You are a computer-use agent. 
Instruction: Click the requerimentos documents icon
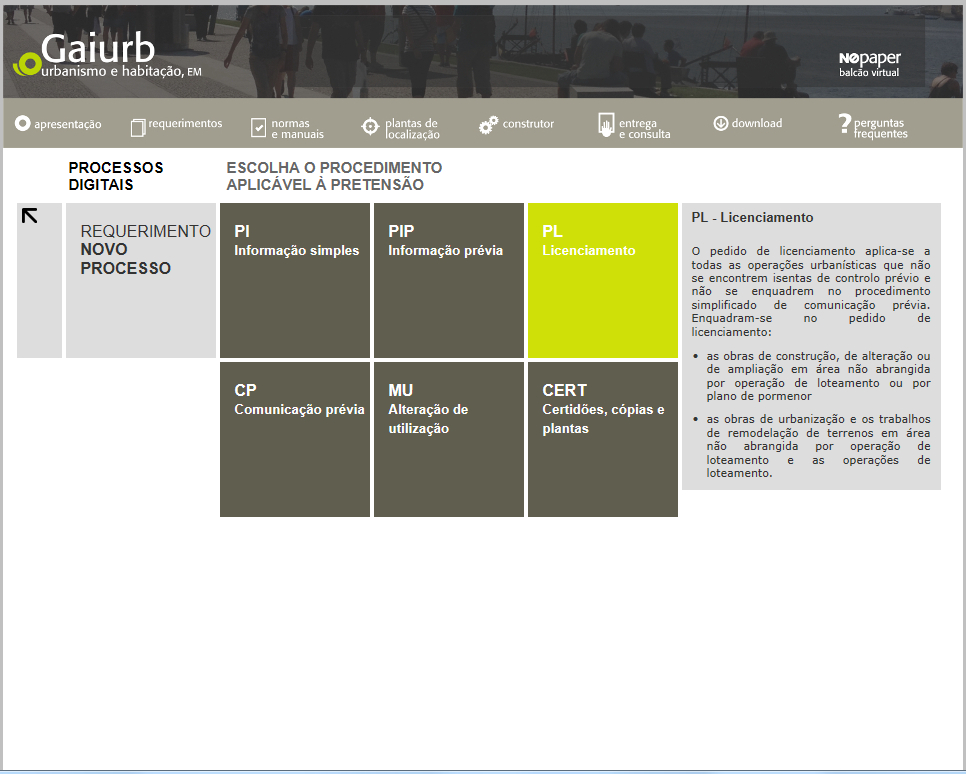[138, 128]
